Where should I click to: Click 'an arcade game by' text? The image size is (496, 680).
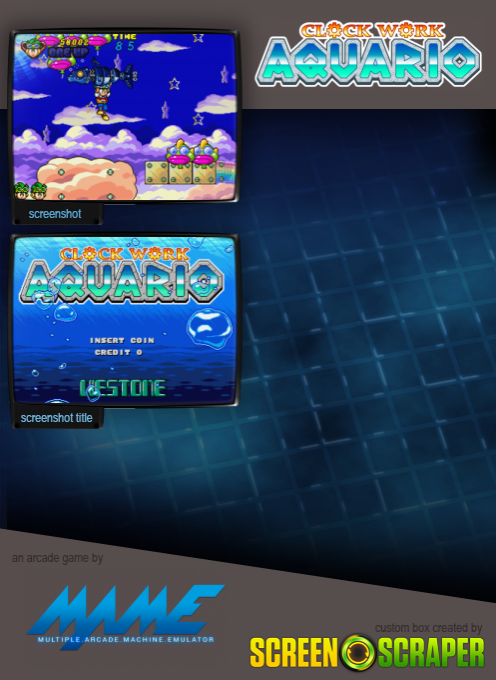click(x=57, y=558)
